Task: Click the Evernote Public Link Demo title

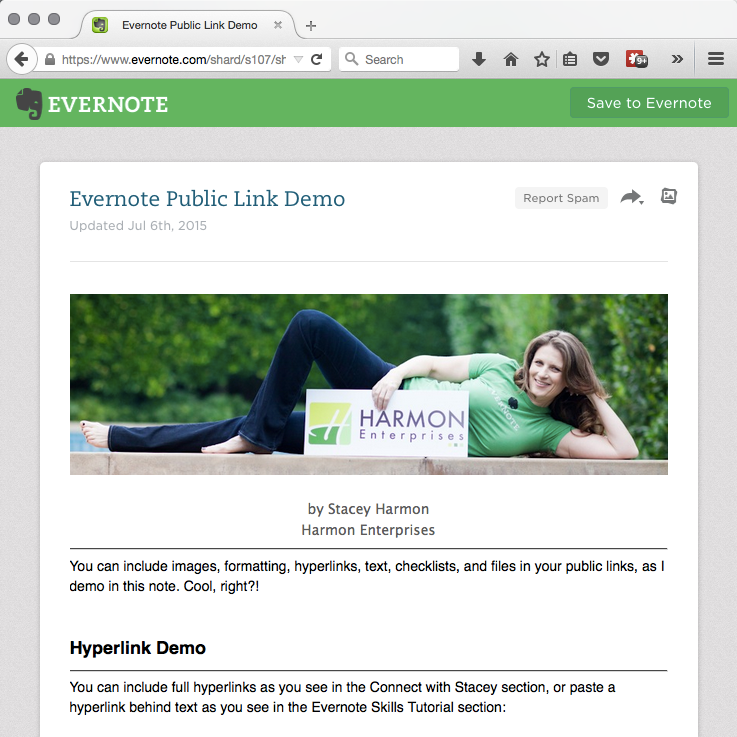Action: [207, 198]
